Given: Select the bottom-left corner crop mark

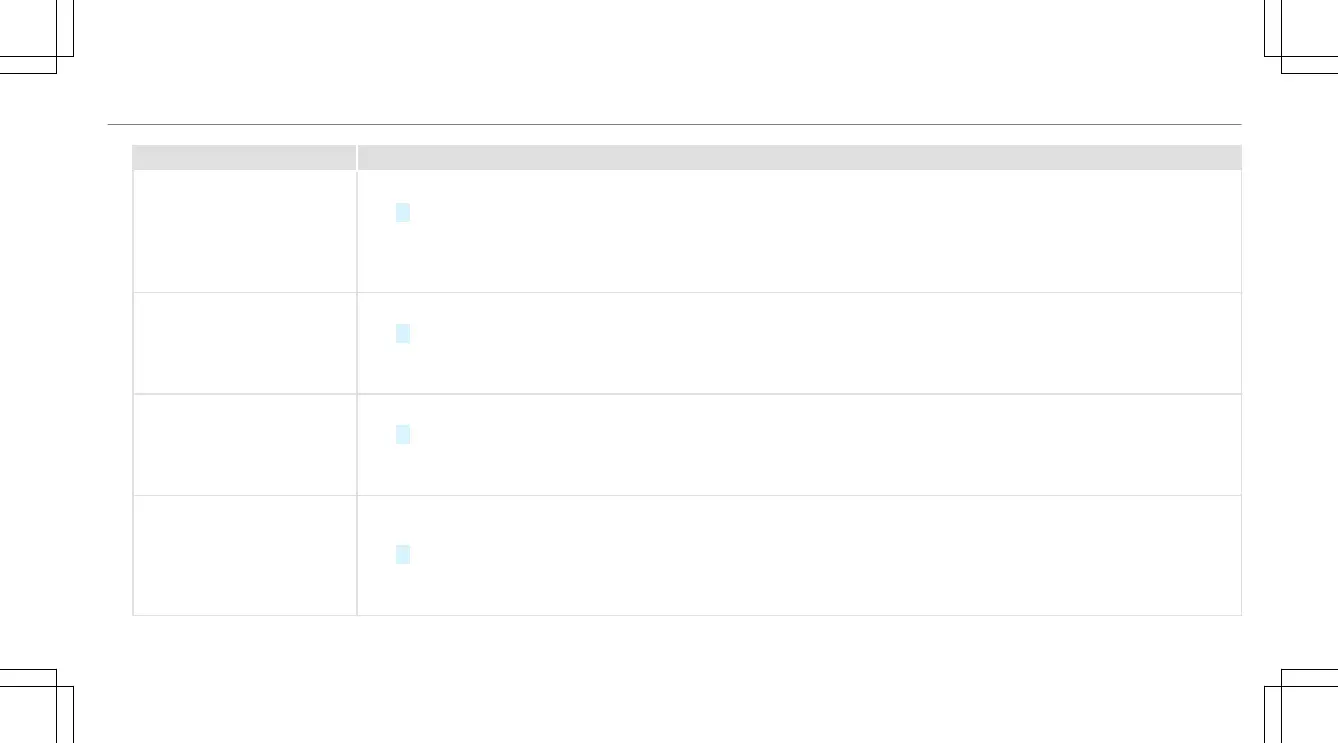Looking at the screenshot, I should click(37, 705).
